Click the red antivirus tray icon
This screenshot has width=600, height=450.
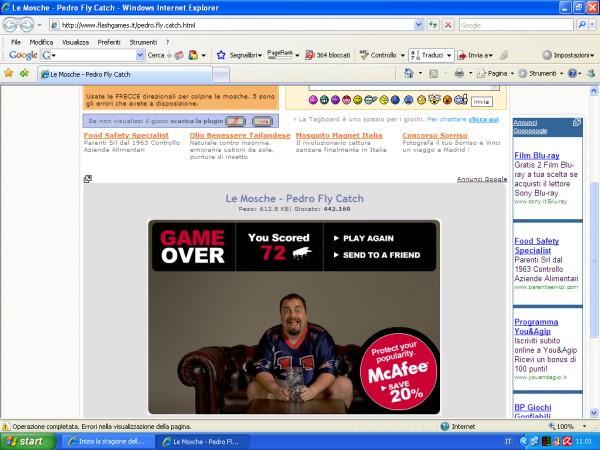coord(567,442)
